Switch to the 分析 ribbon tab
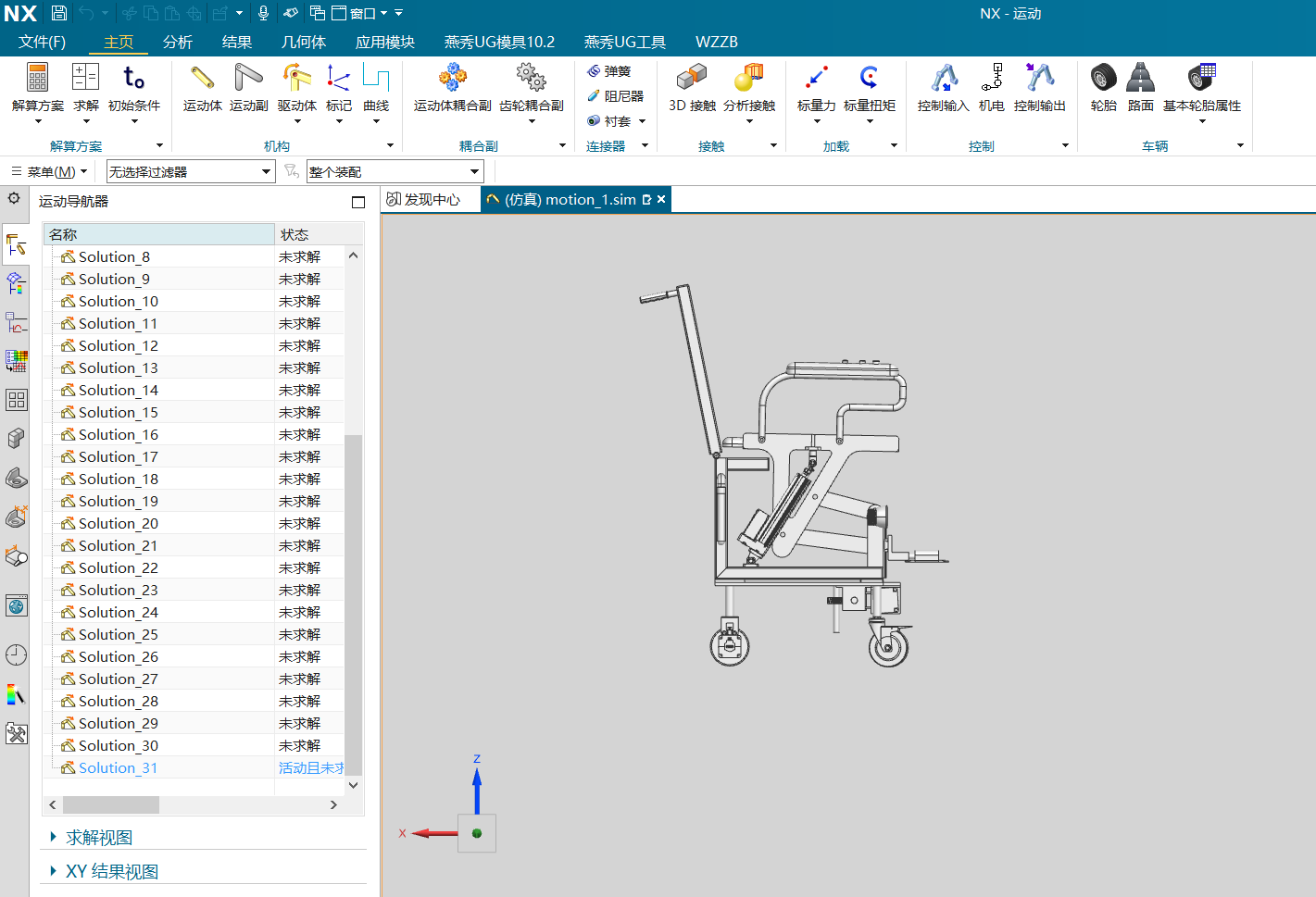Image resolution: width=1316 pixels, height=897 pixels. point(178,42)
